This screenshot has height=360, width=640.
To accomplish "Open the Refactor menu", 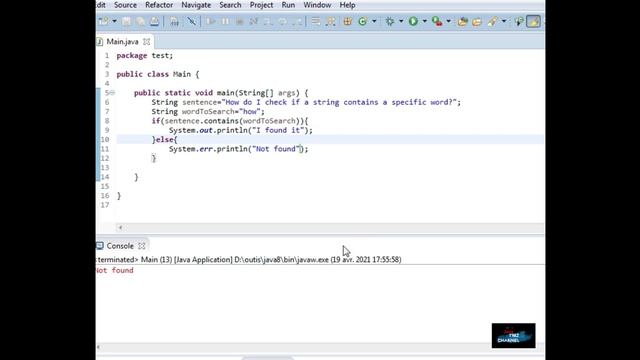I will click(x=159, y=5).
